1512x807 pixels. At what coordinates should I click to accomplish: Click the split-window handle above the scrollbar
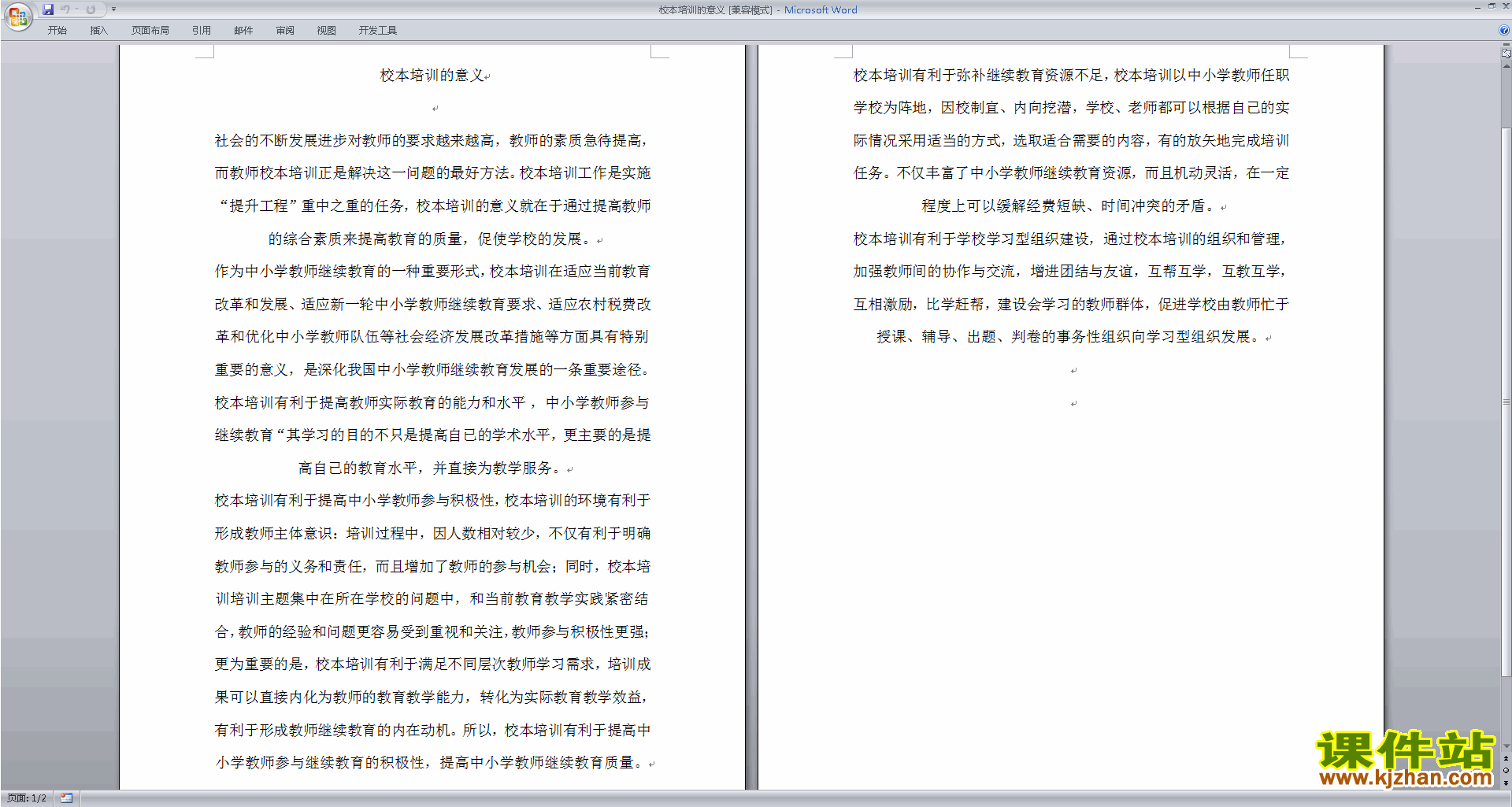click(1506, 46)
